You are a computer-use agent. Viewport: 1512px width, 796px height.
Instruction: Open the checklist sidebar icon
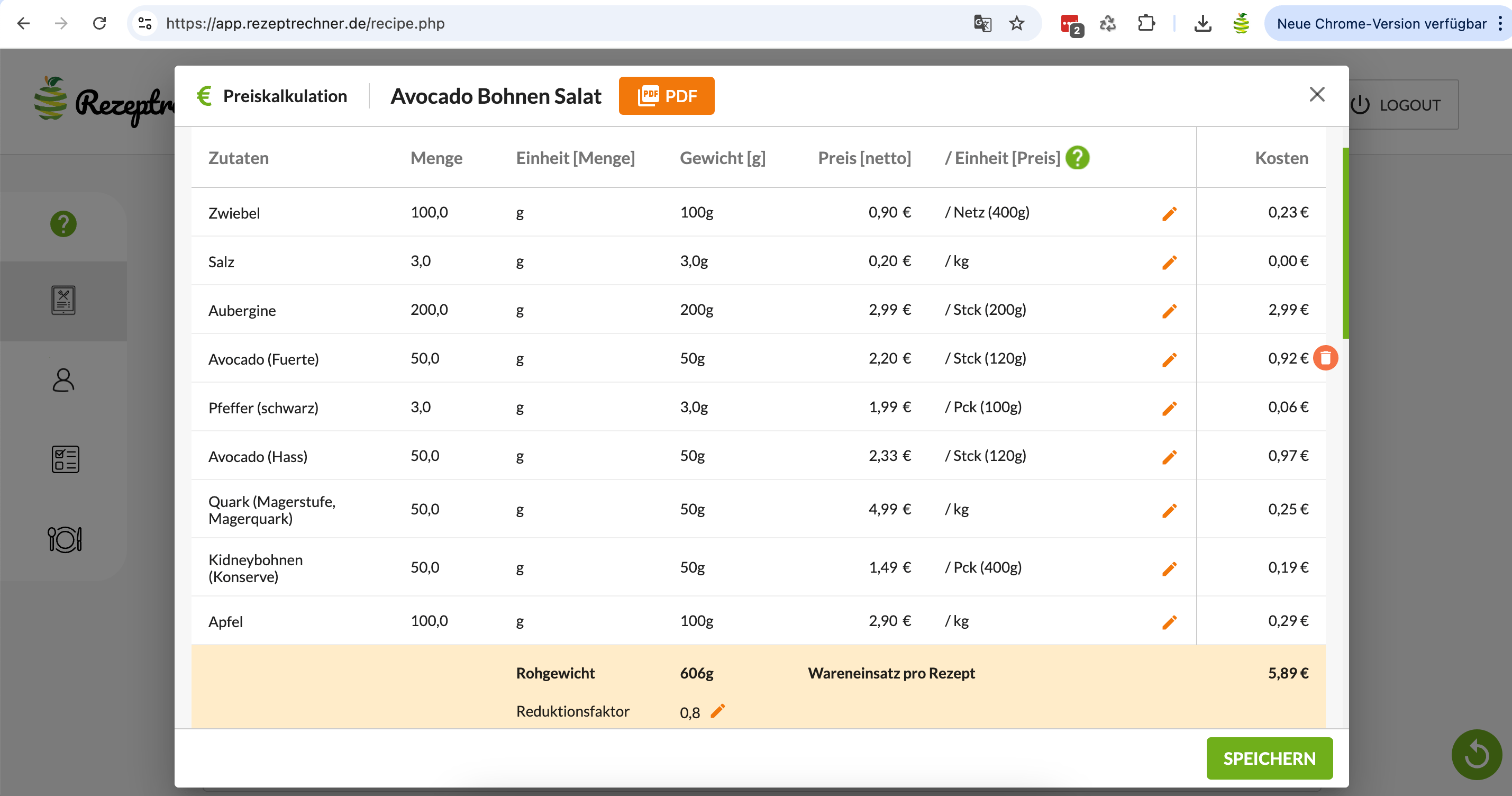tap(65, 459)
